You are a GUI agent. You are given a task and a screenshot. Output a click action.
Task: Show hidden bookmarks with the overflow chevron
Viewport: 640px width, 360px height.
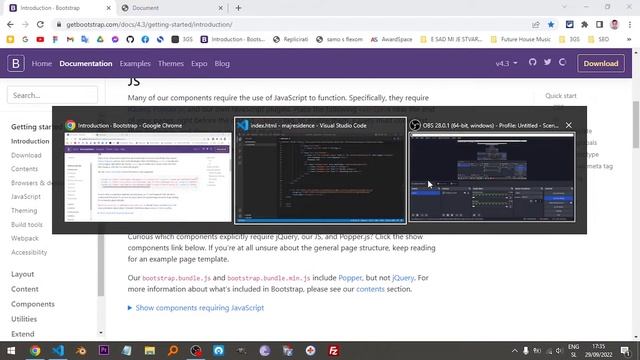coord(629,39)
